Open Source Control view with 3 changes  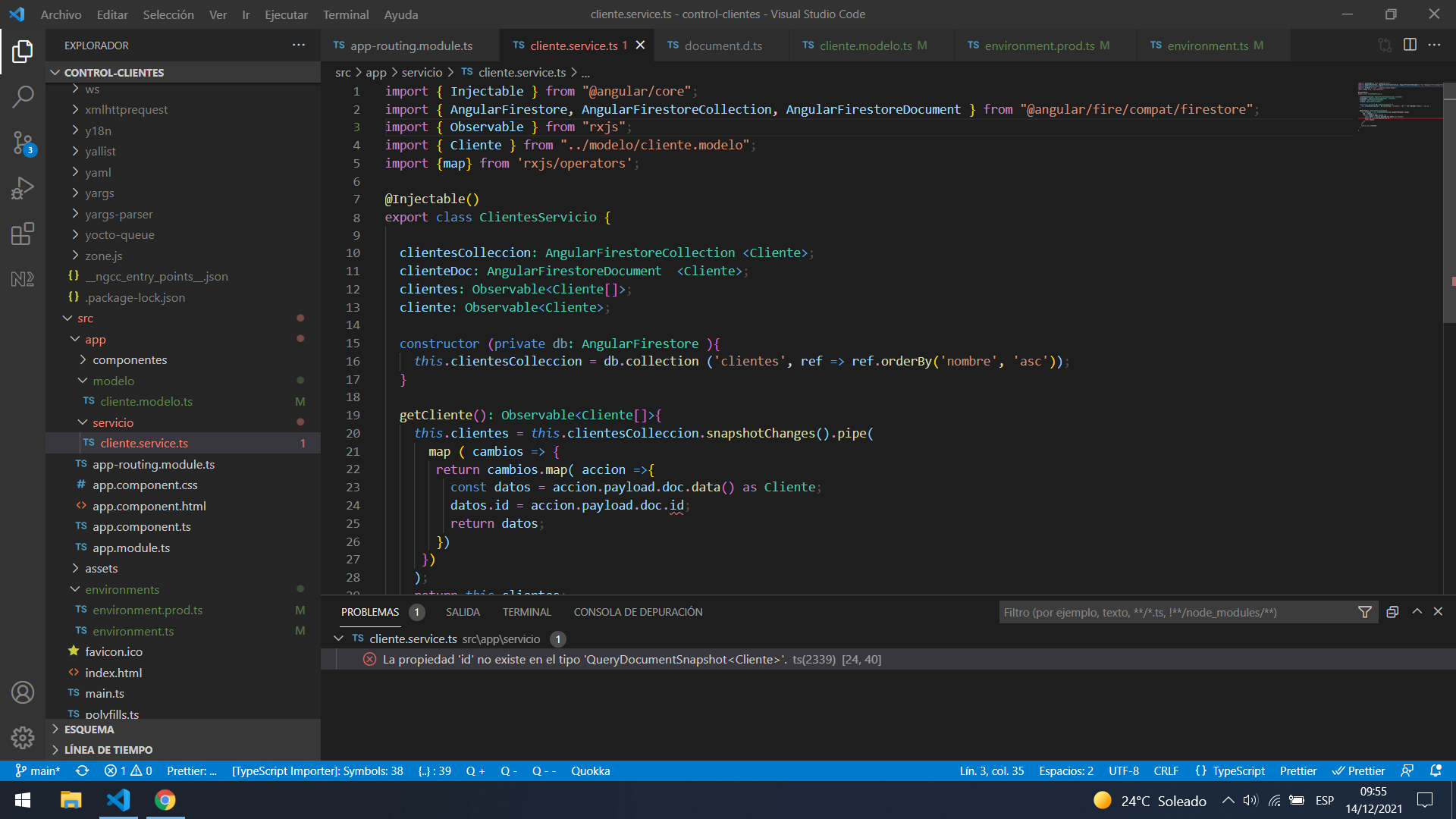23,143
